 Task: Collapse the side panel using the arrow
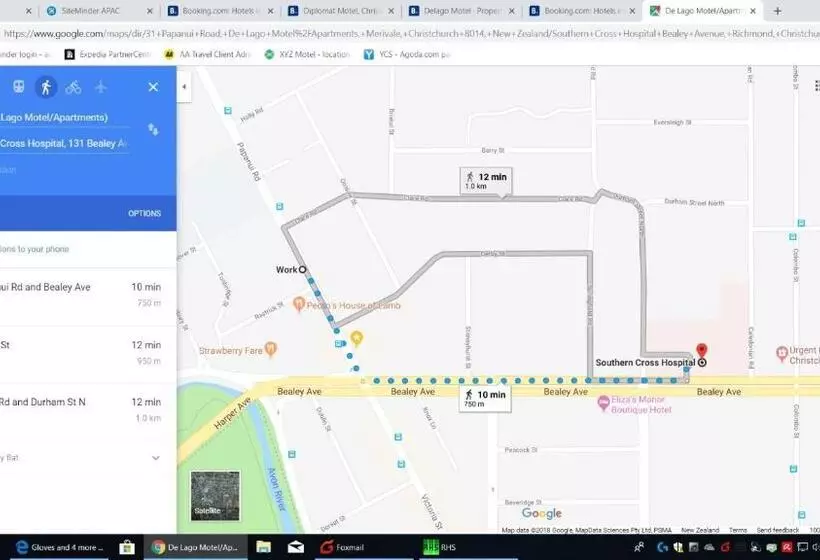pos(184,87)
